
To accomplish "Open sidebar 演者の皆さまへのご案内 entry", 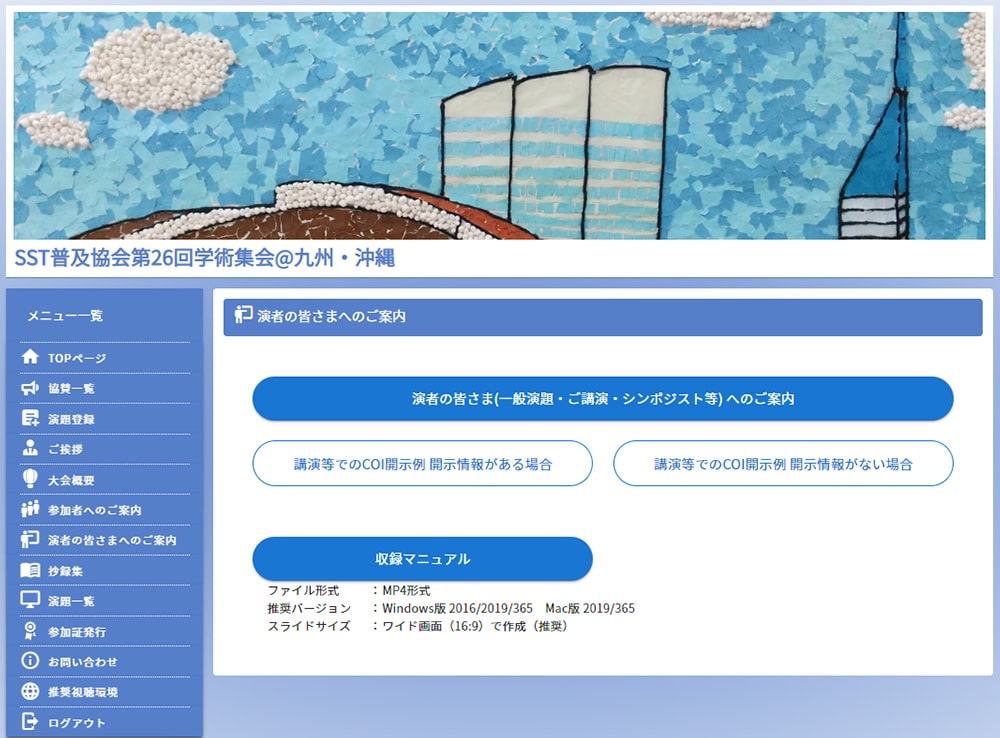I will pos(112,540).
